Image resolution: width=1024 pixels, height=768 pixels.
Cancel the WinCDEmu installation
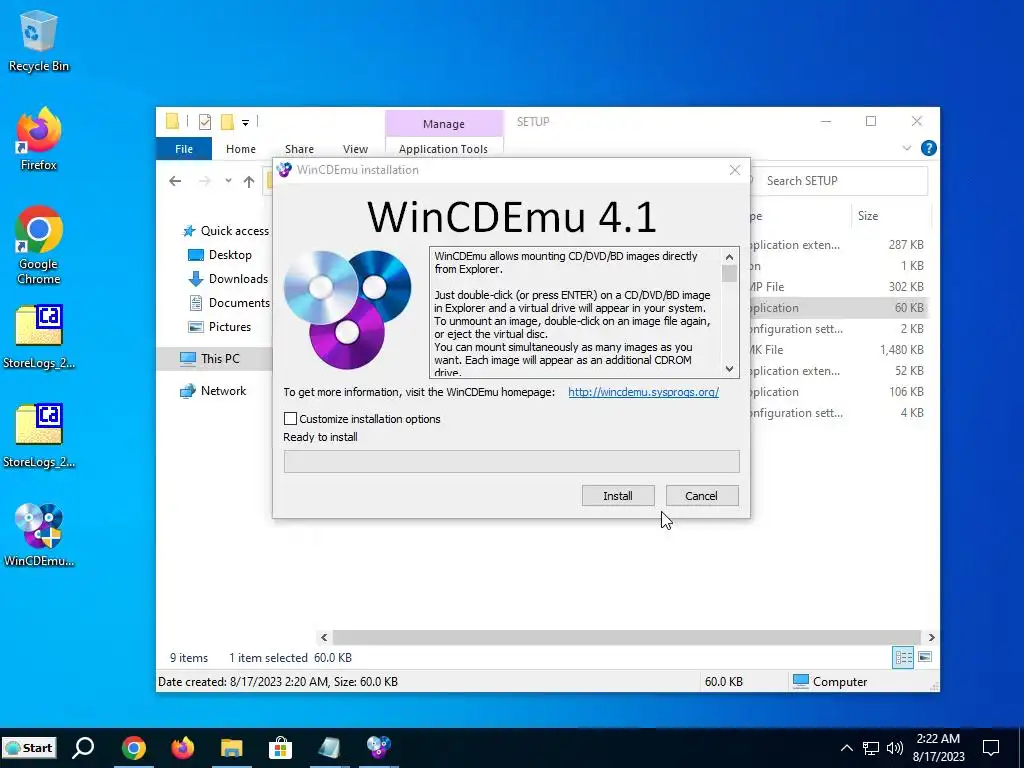pos(701,496)
